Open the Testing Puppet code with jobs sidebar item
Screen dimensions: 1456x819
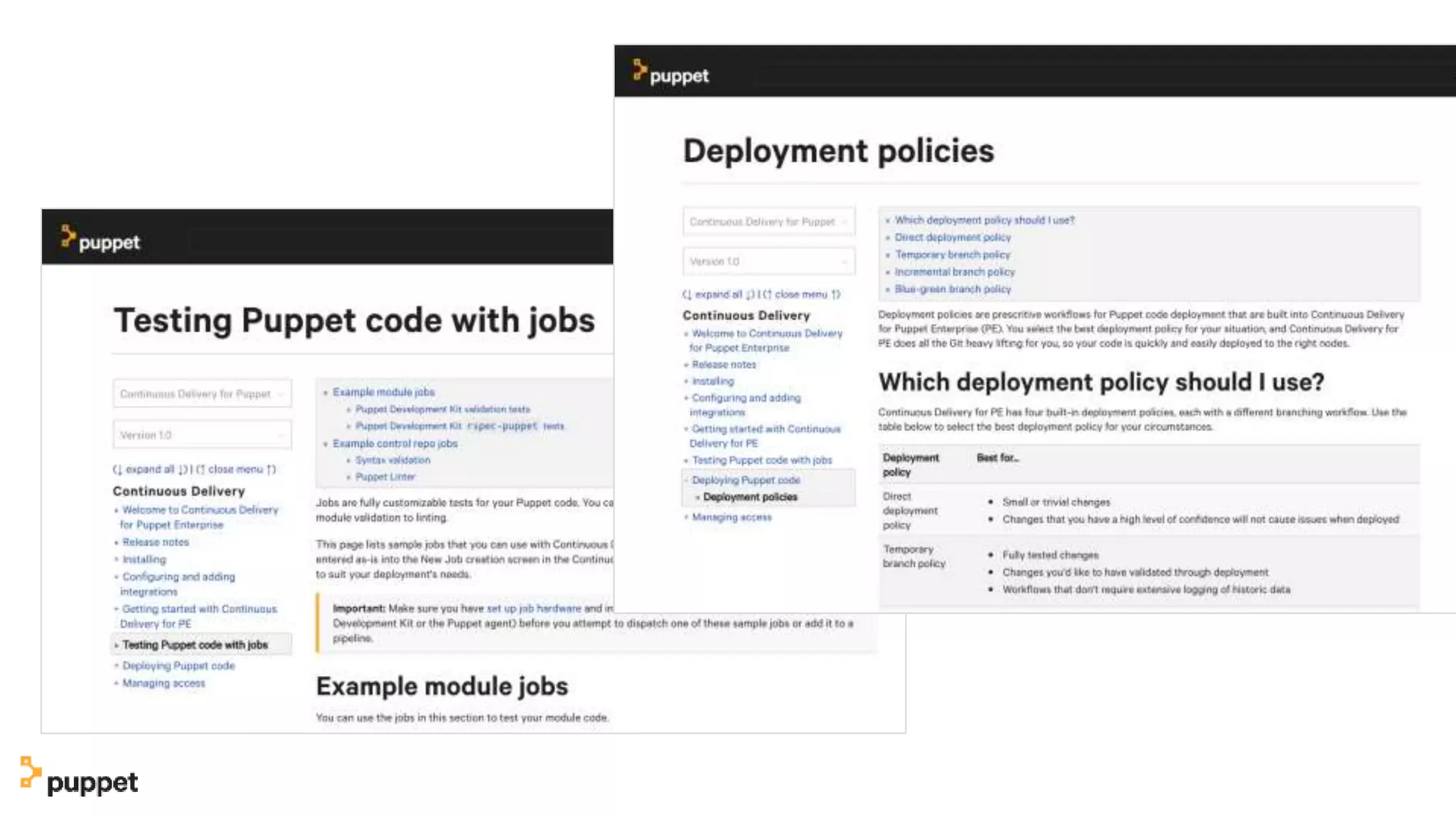[195, 645]
